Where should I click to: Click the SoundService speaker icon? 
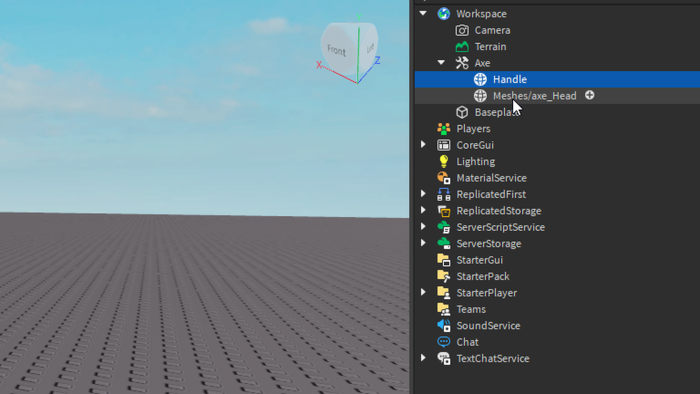tap(443, 325)
